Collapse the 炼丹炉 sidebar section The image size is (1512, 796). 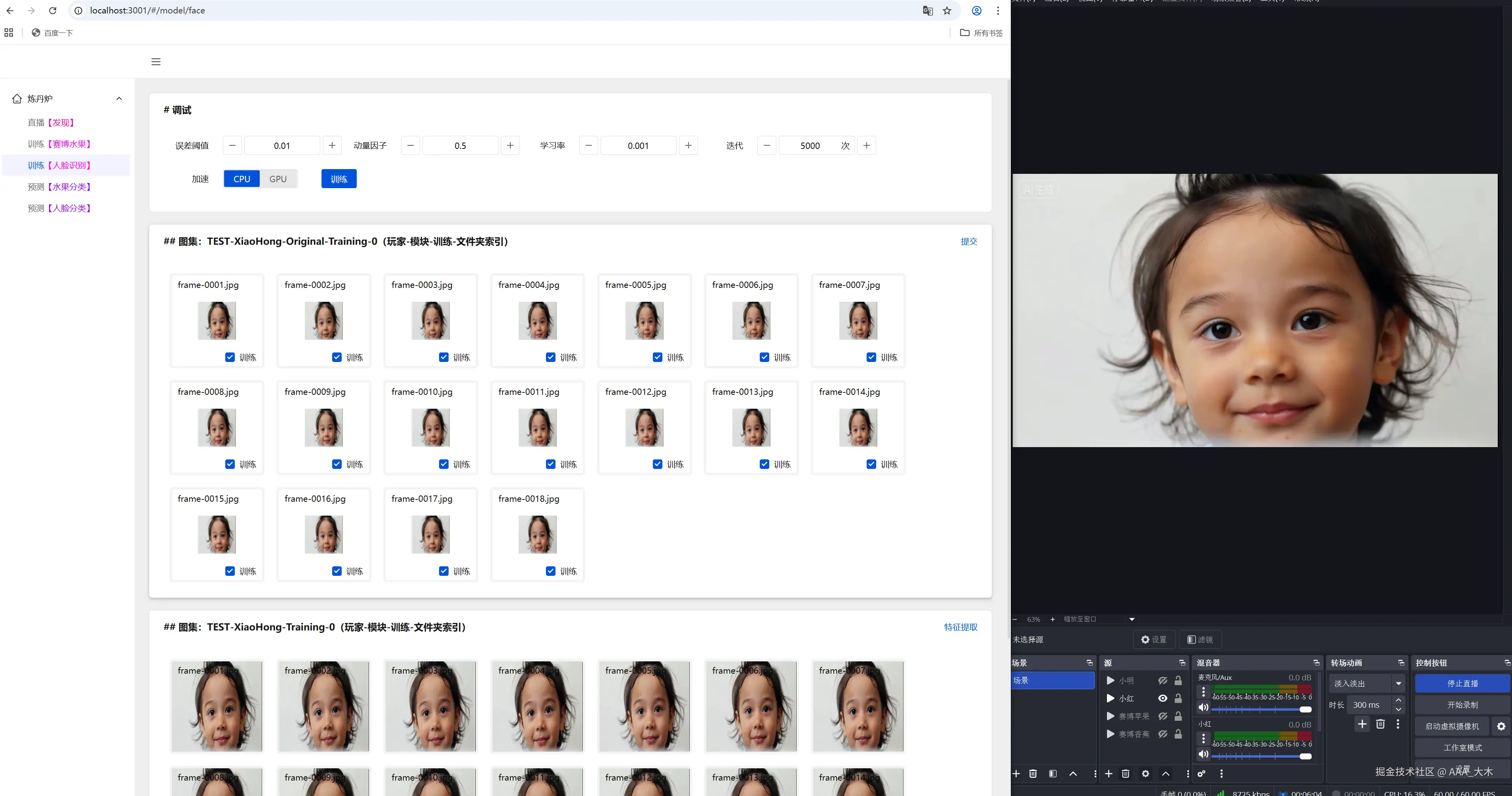point(119,98)
